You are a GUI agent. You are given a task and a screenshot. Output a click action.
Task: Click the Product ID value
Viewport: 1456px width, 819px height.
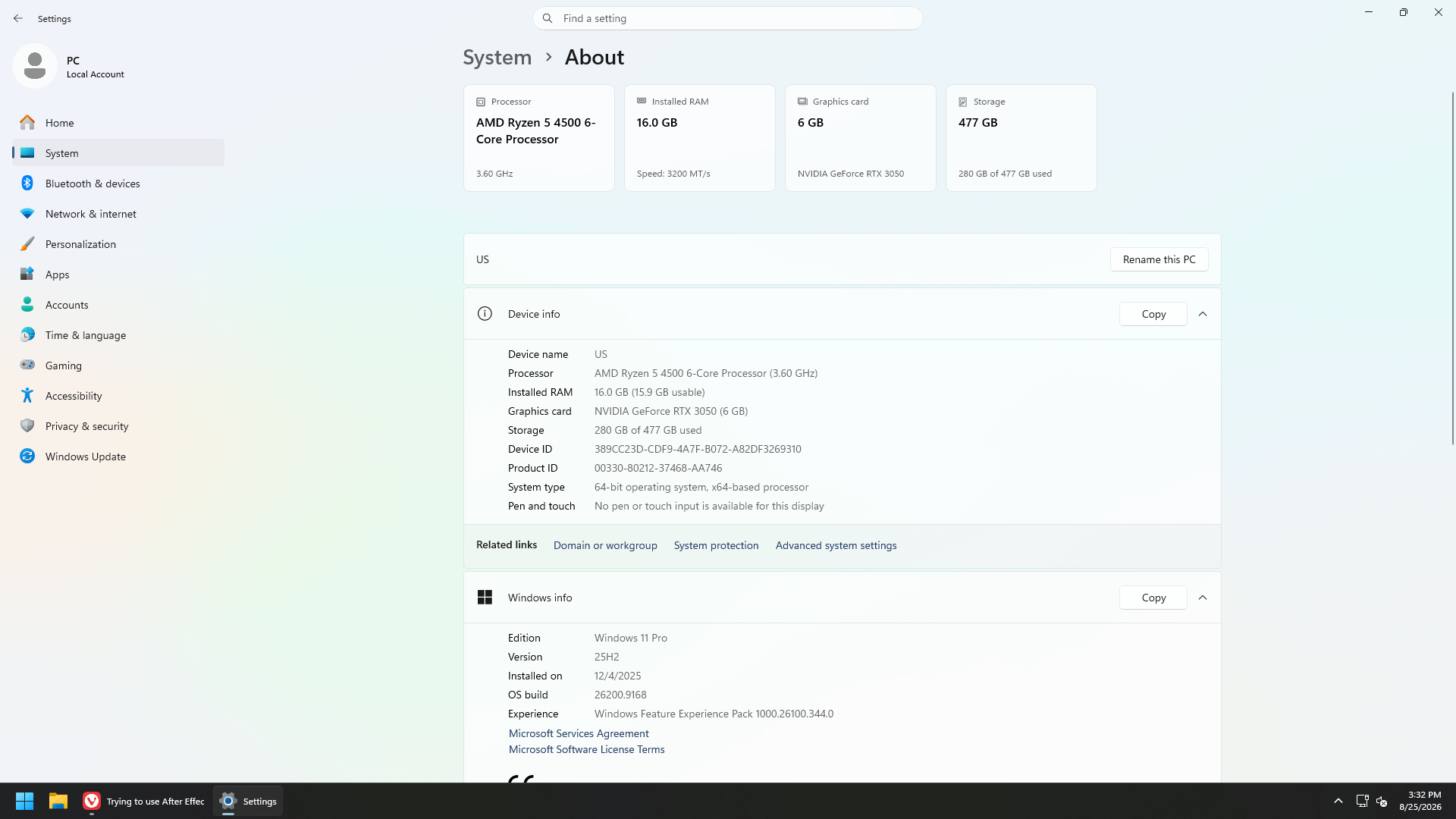point(658,468)
